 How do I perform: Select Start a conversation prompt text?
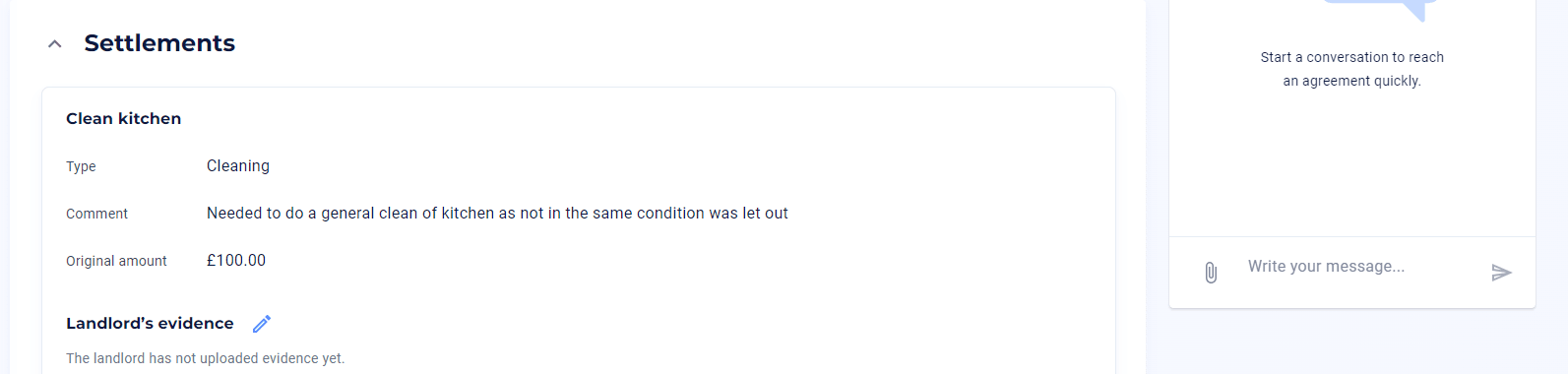1352,57
